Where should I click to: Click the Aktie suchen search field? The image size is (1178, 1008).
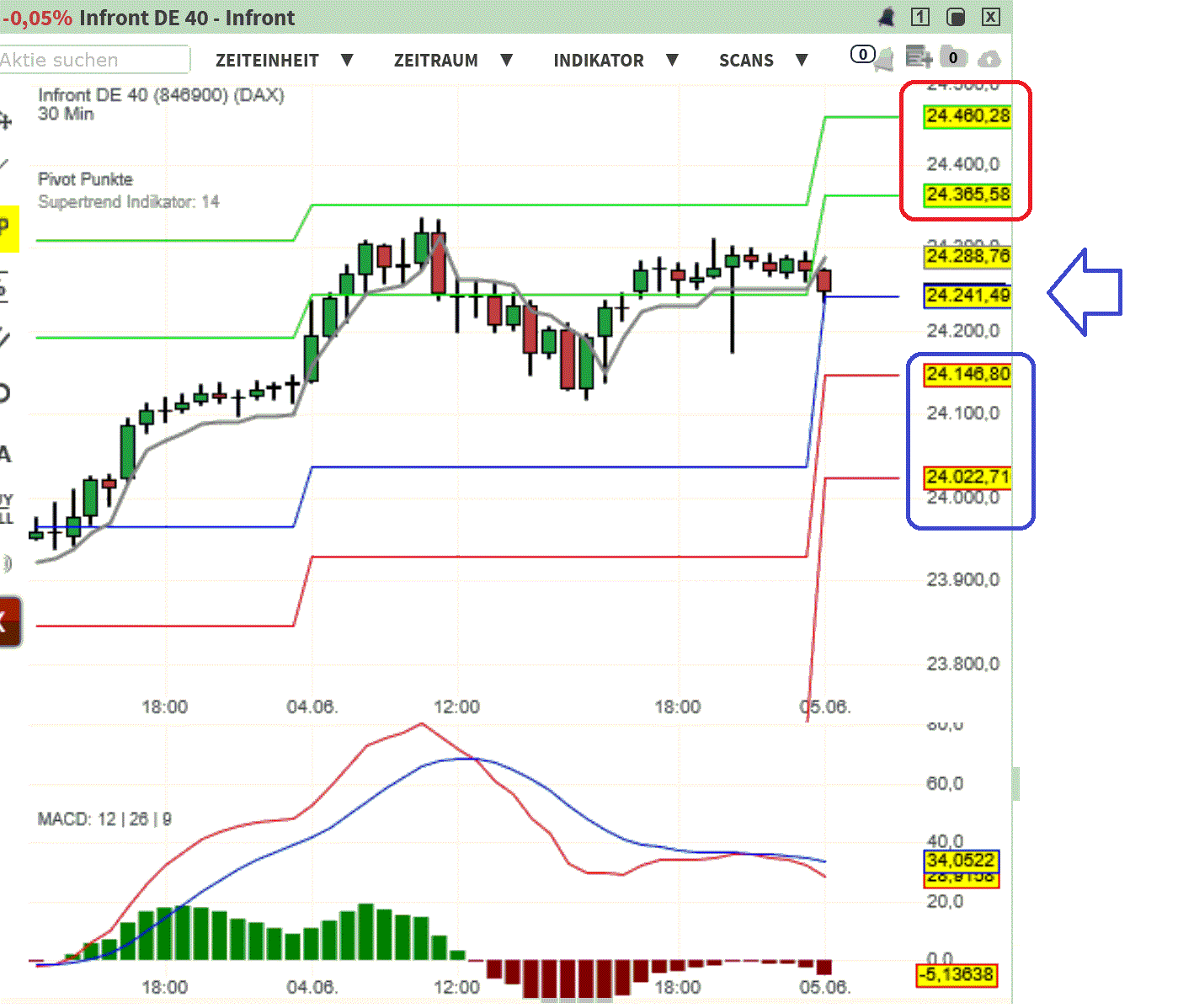coord(93,60)
